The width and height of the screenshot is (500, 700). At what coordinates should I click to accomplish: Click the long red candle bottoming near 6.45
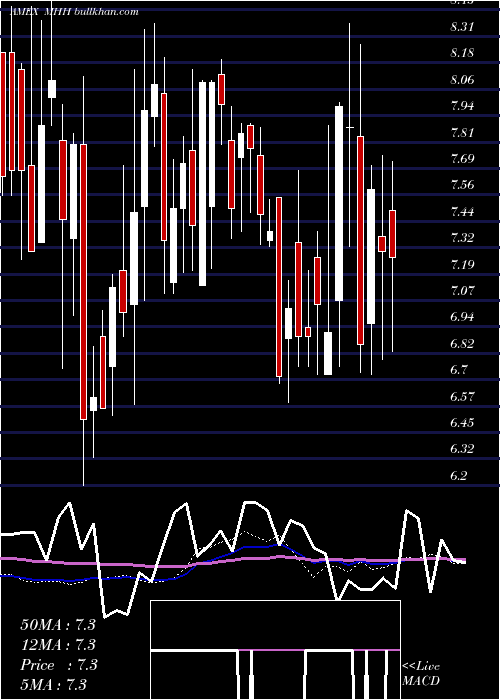83,282
